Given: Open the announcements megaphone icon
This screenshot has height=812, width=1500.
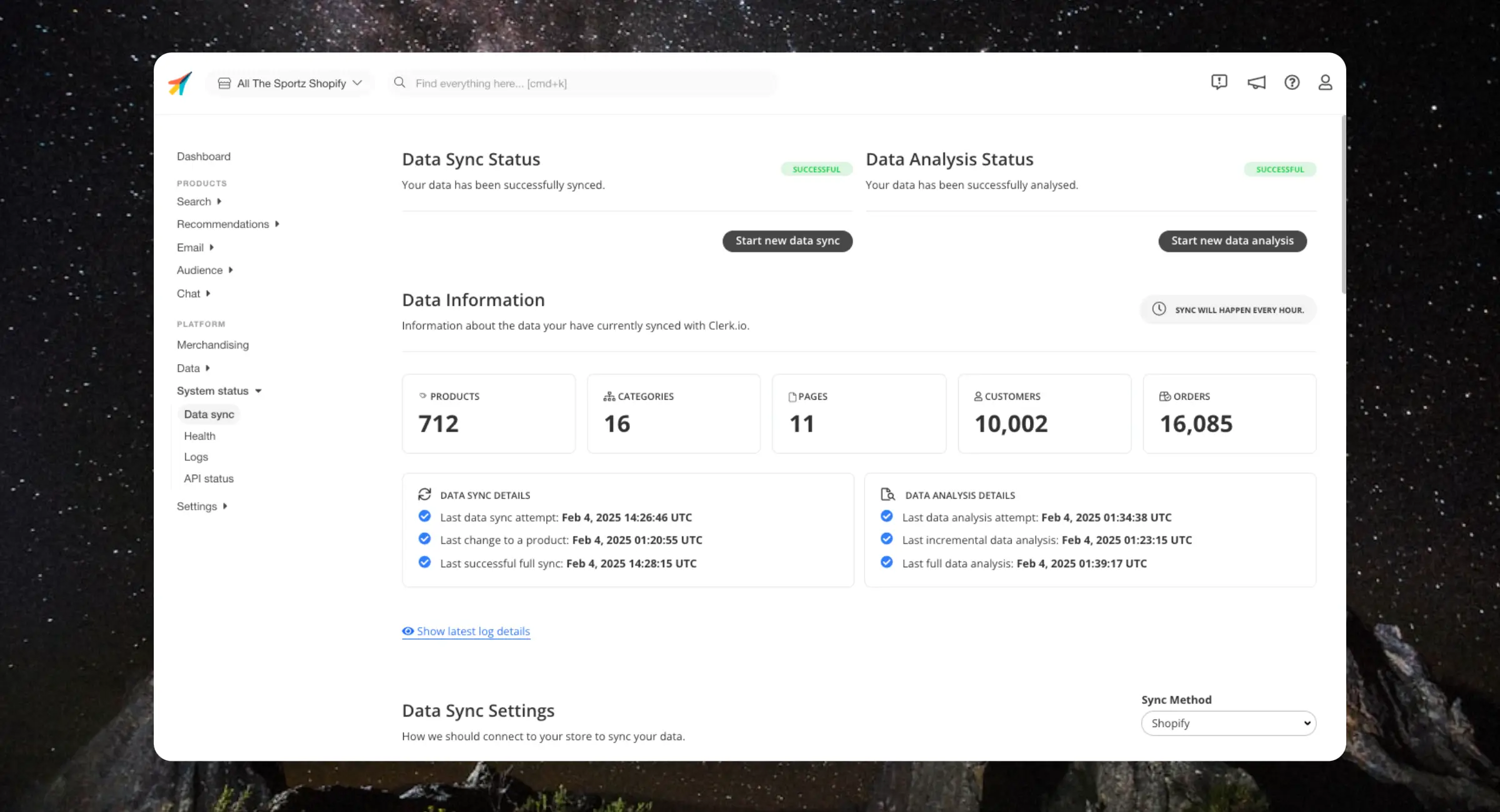Looking at the screenshot, I should coord(1256,82).
